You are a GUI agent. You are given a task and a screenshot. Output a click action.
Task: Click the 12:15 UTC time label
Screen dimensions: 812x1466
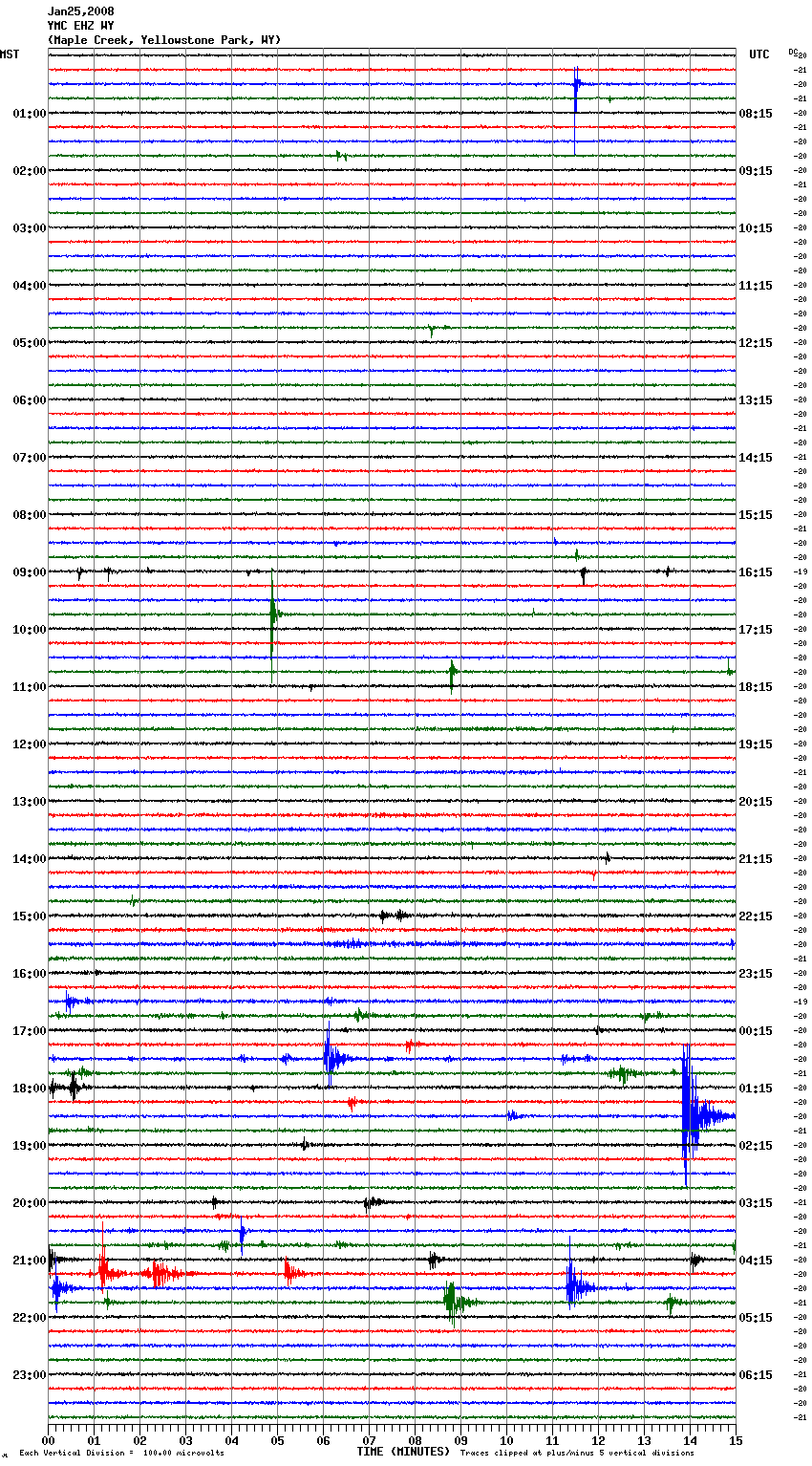click(x=756, y=343)
